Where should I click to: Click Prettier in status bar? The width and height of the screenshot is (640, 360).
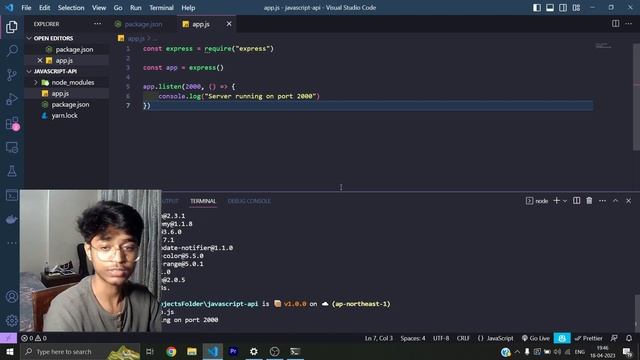(x=588, y=338)
